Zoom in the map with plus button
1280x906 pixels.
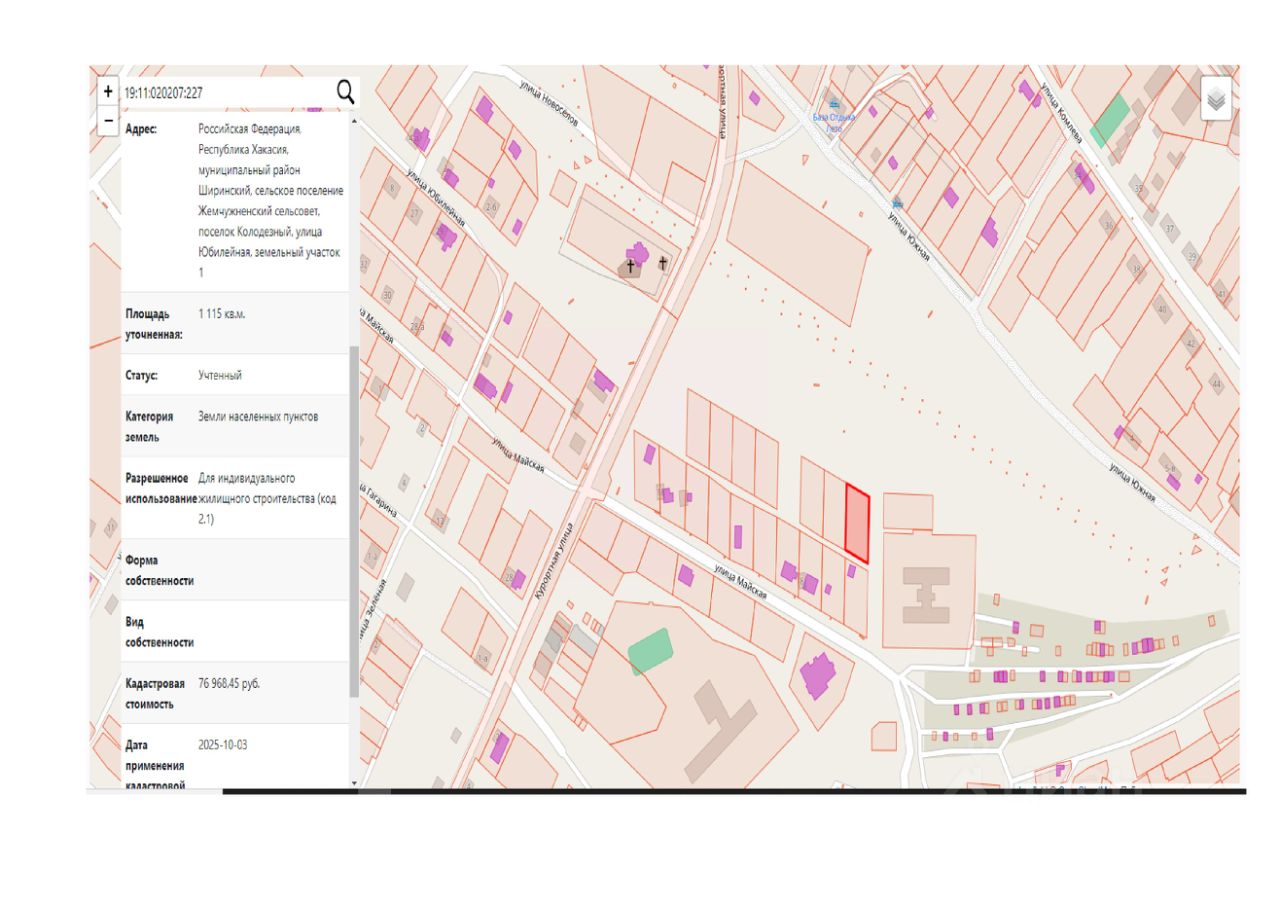tap(108, 91)
